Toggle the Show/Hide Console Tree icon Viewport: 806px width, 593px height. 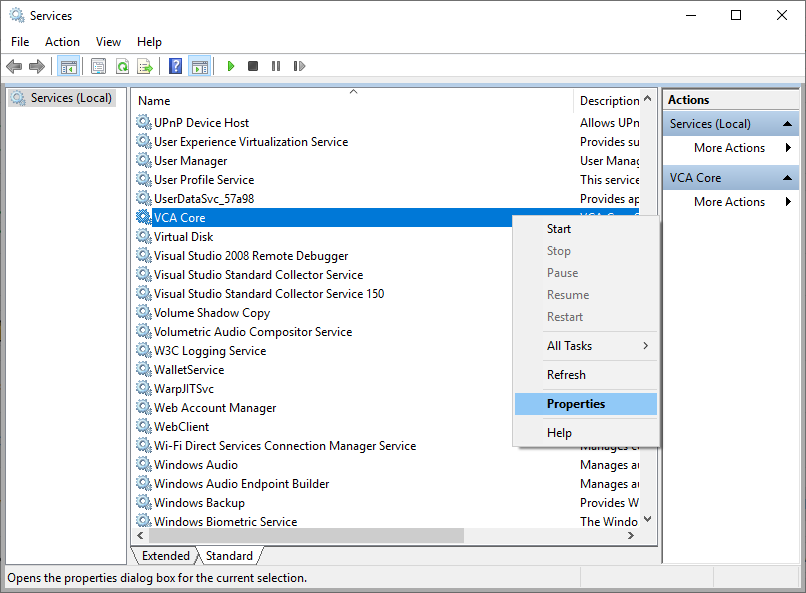(x=69, y=66)
